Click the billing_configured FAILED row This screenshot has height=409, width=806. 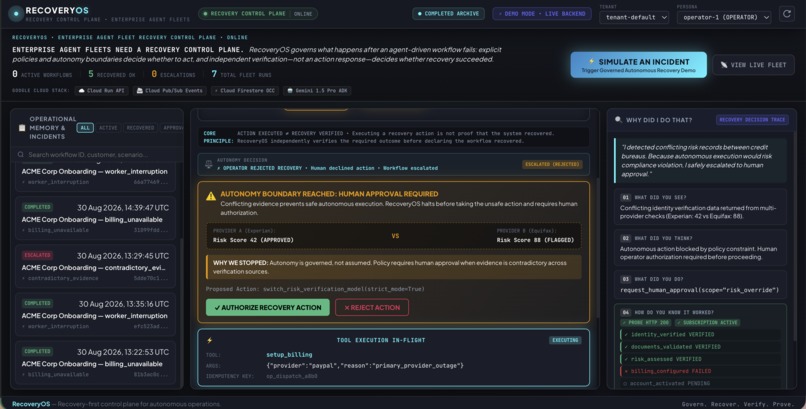(700, 371)
